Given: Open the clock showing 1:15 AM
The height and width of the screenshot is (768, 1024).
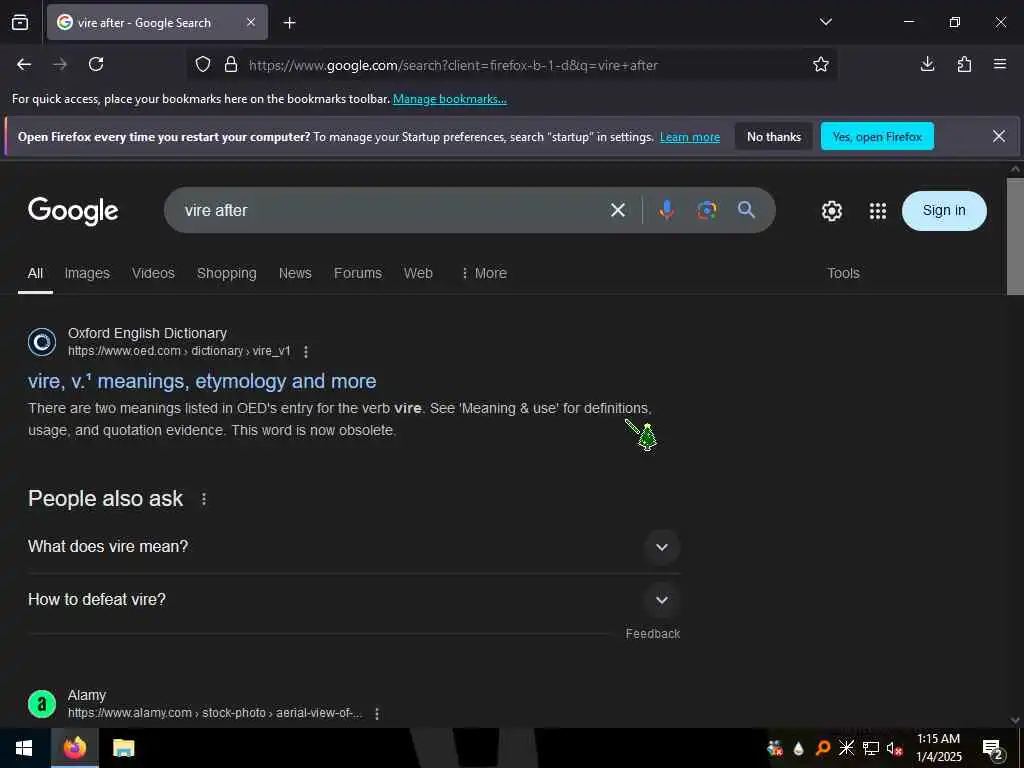Looking at the screenshot, I should point(938,748).
